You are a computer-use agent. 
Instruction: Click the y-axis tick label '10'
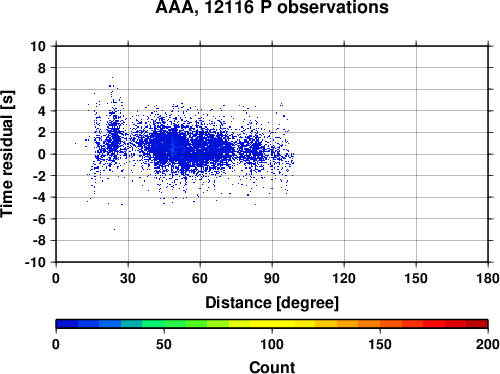(x=38, y=46)
